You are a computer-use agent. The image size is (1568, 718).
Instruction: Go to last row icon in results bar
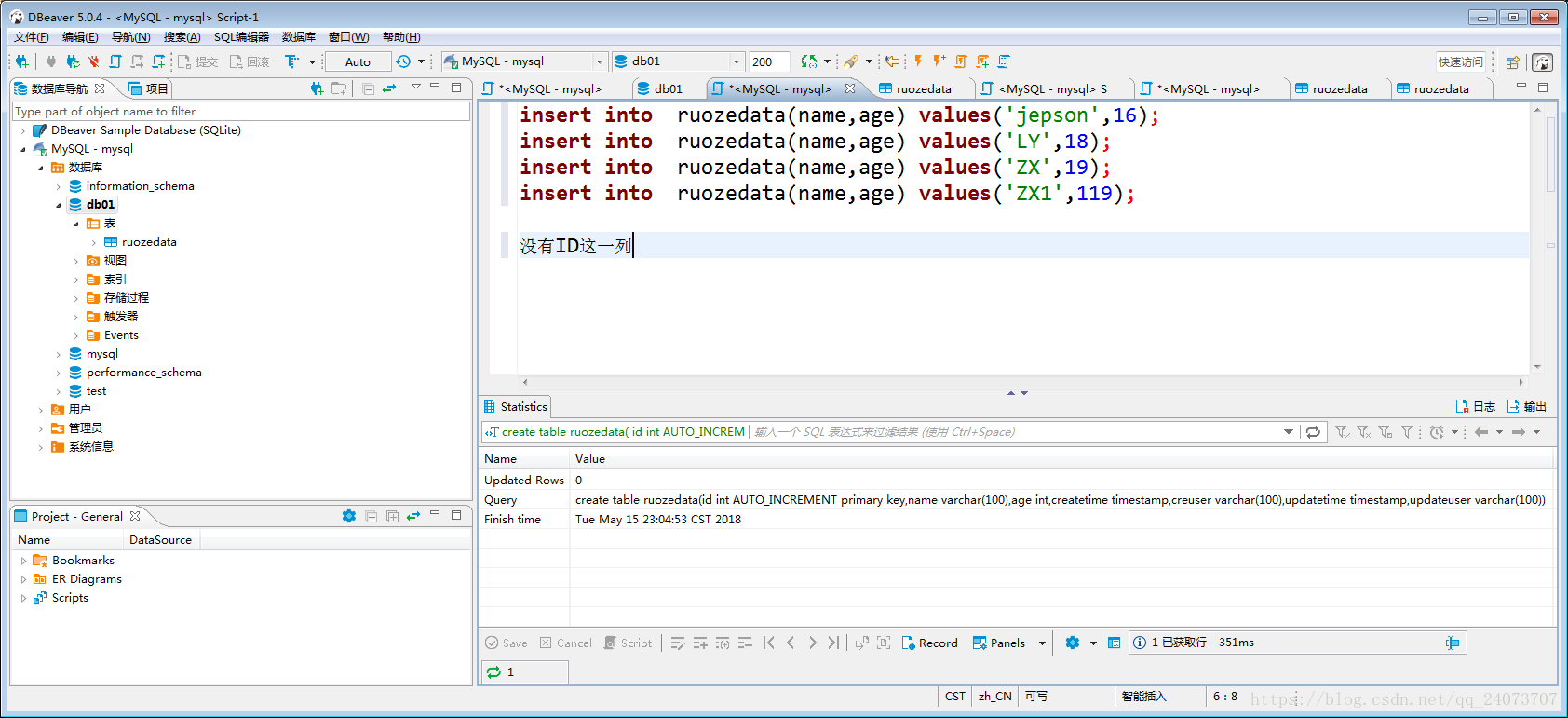pyautogui.click(x=833, y=643)
